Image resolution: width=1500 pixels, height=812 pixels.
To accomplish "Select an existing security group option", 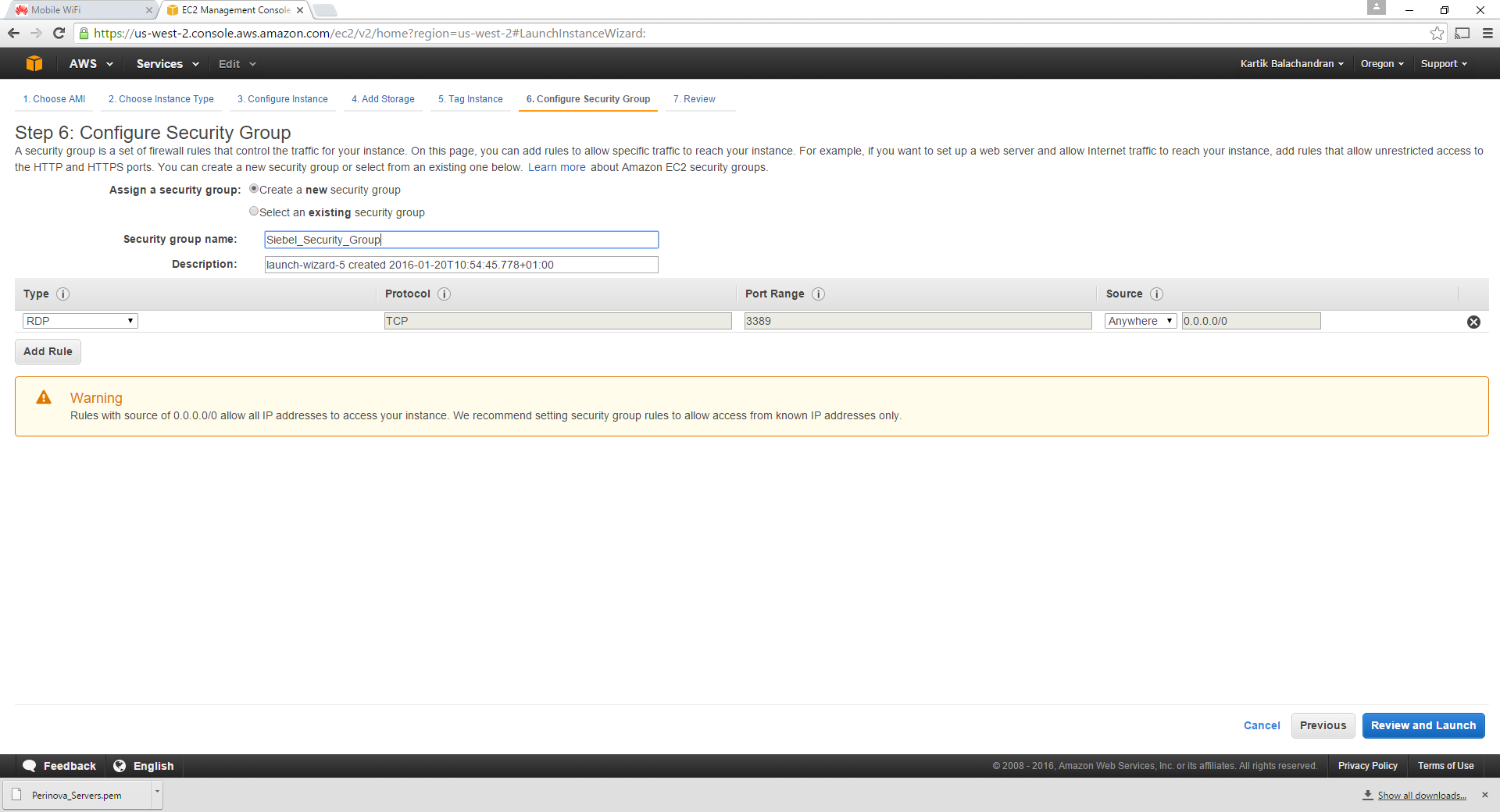I will [x=254, y=212].
